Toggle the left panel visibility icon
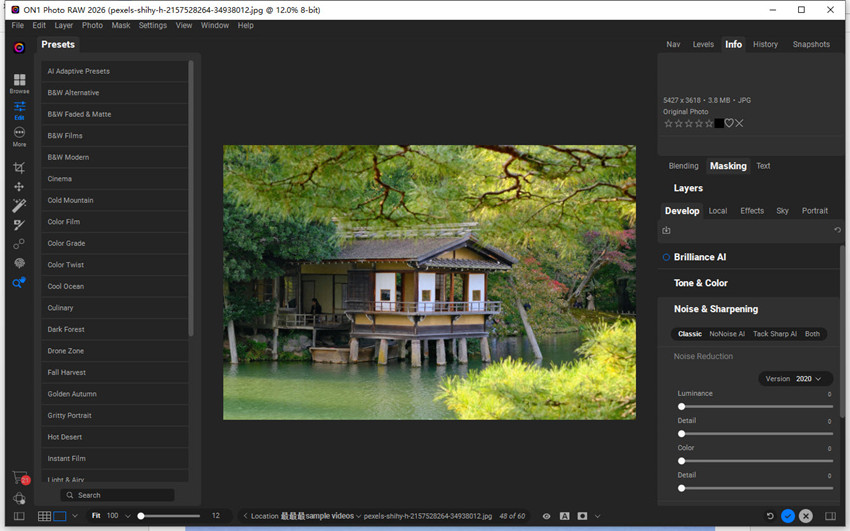The image size is (850, 531). pyautogui.click(x=19, y=516)
